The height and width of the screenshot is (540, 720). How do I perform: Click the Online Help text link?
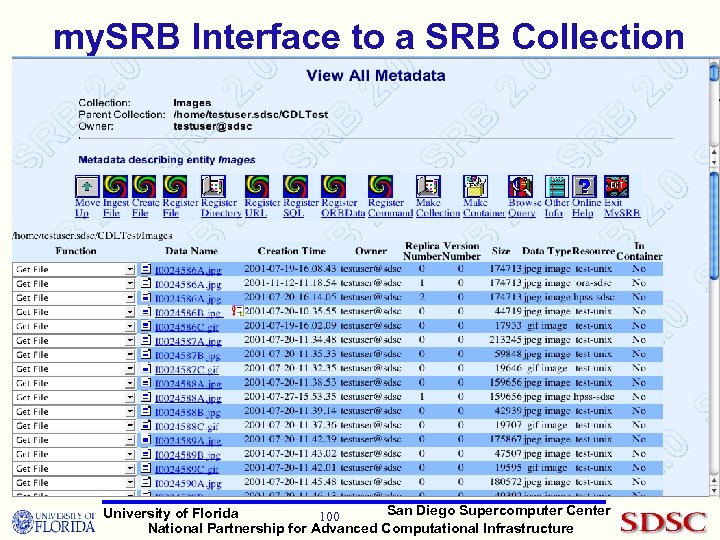point(586,208)
